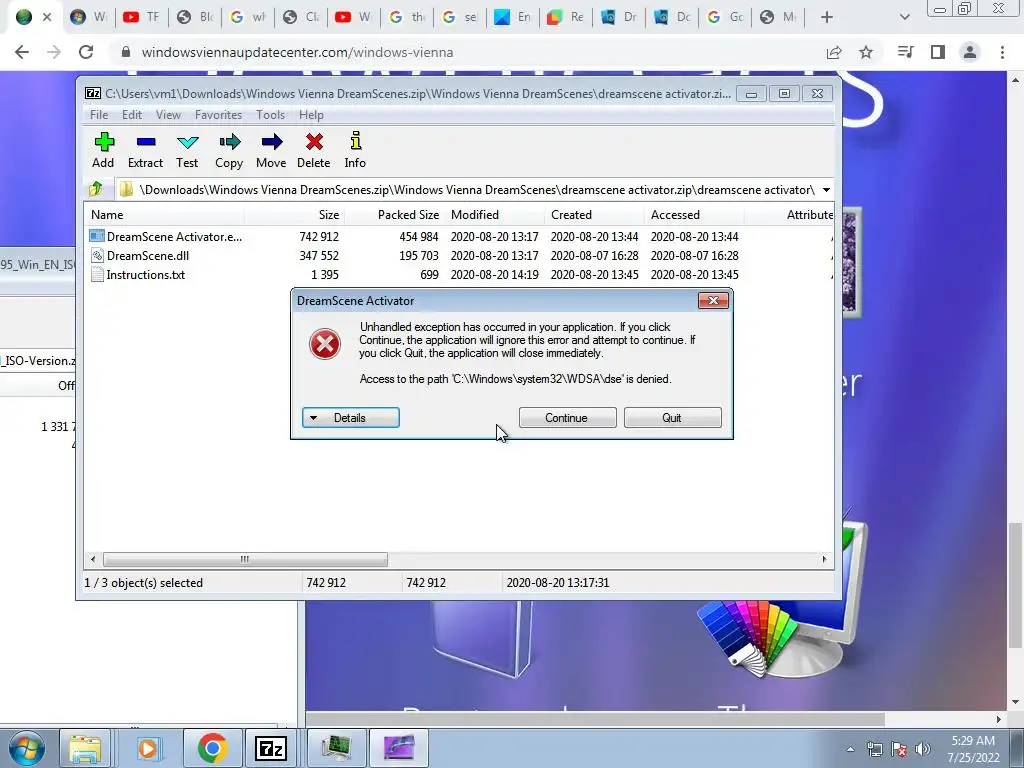Sort by the Modified column header
This screenshot has width=1024, height=768.
[x=494, y=215]
